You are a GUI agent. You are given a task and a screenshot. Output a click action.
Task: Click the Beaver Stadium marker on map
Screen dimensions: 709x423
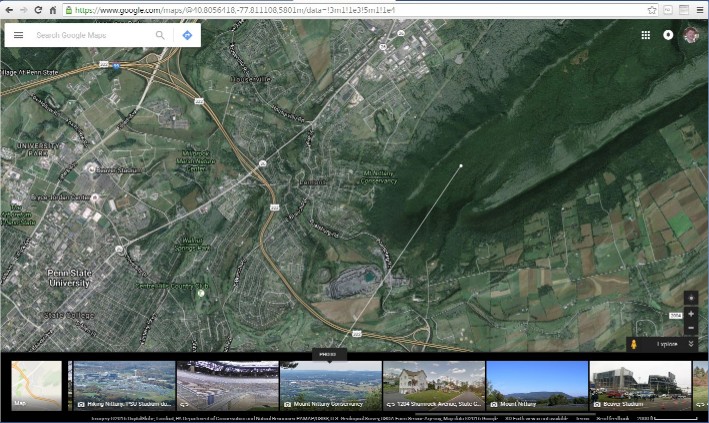(x=92, y=170)
